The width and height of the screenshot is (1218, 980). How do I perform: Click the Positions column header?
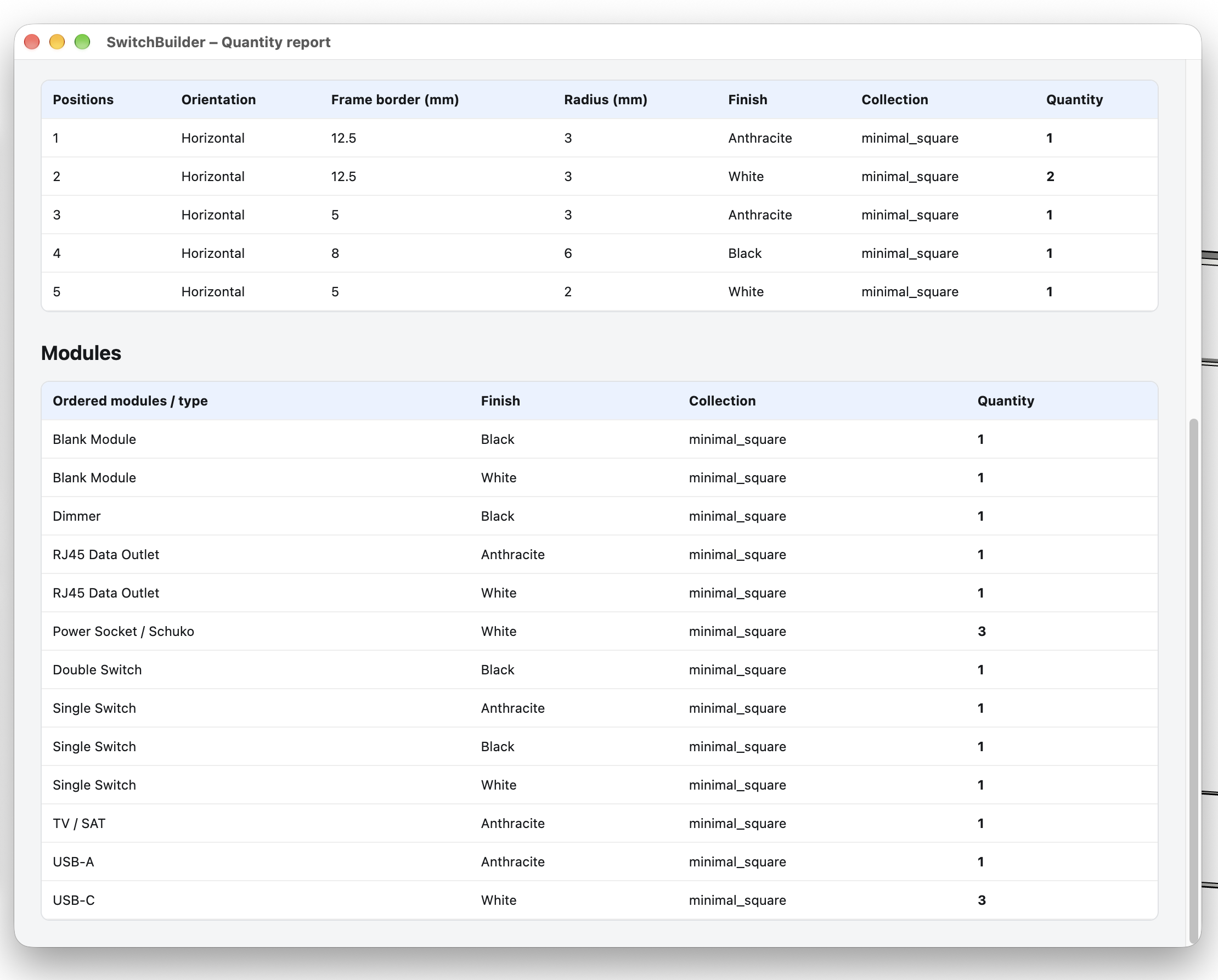[x=83, y=99]
